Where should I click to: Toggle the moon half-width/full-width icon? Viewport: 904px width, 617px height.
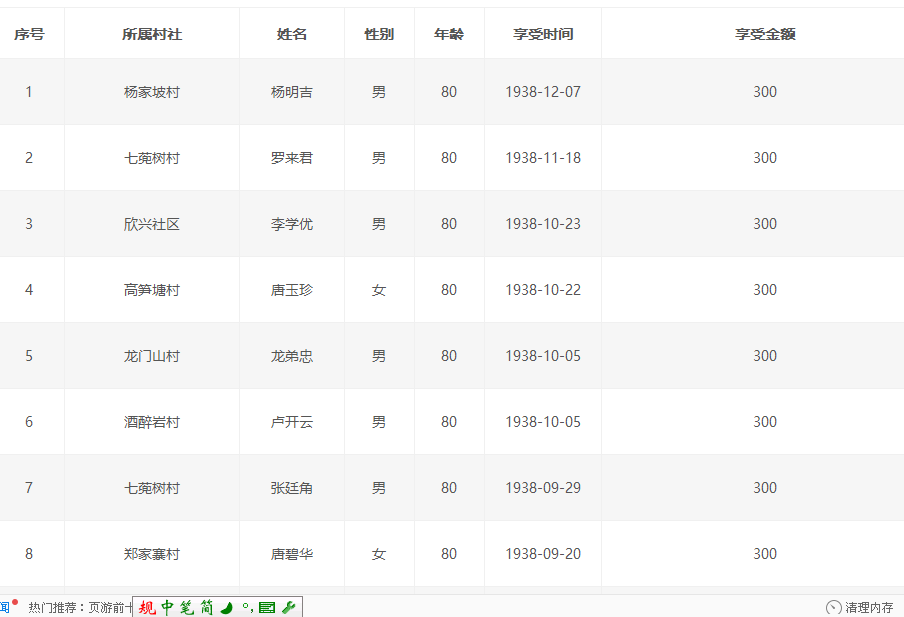(x=227, y=607)
